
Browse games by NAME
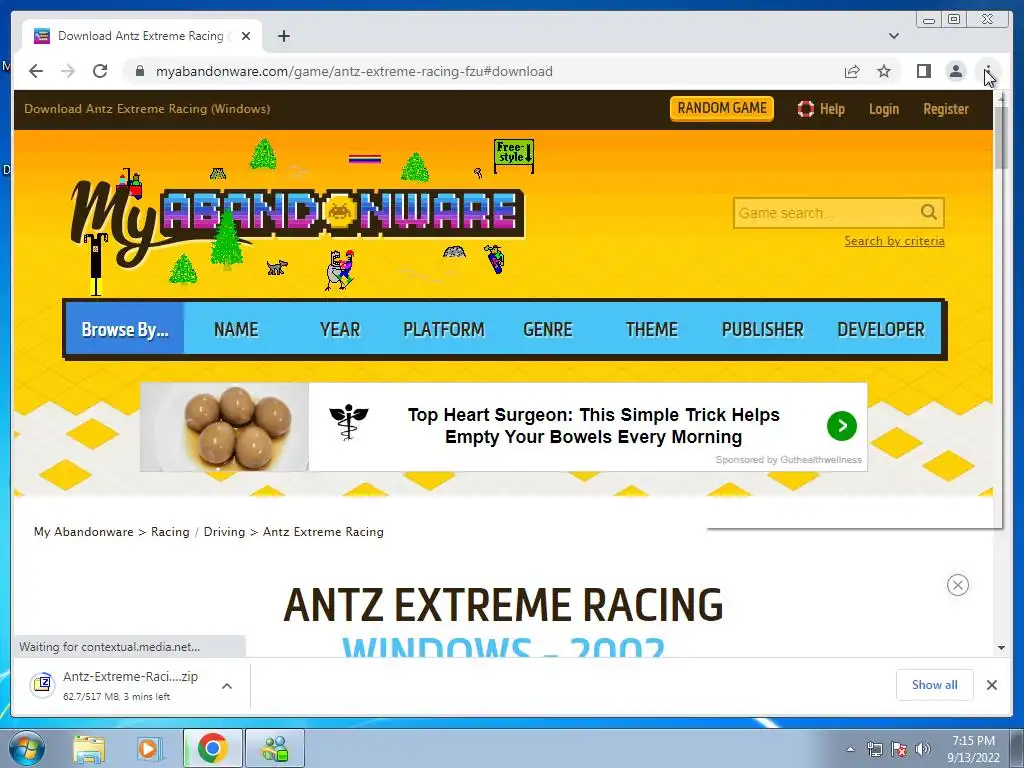click(236, 329)
